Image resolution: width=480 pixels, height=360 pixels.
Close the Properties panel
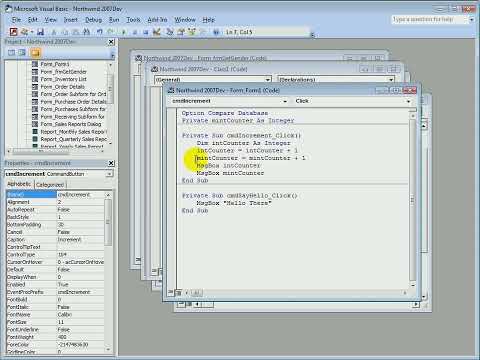tap(111, 163)
